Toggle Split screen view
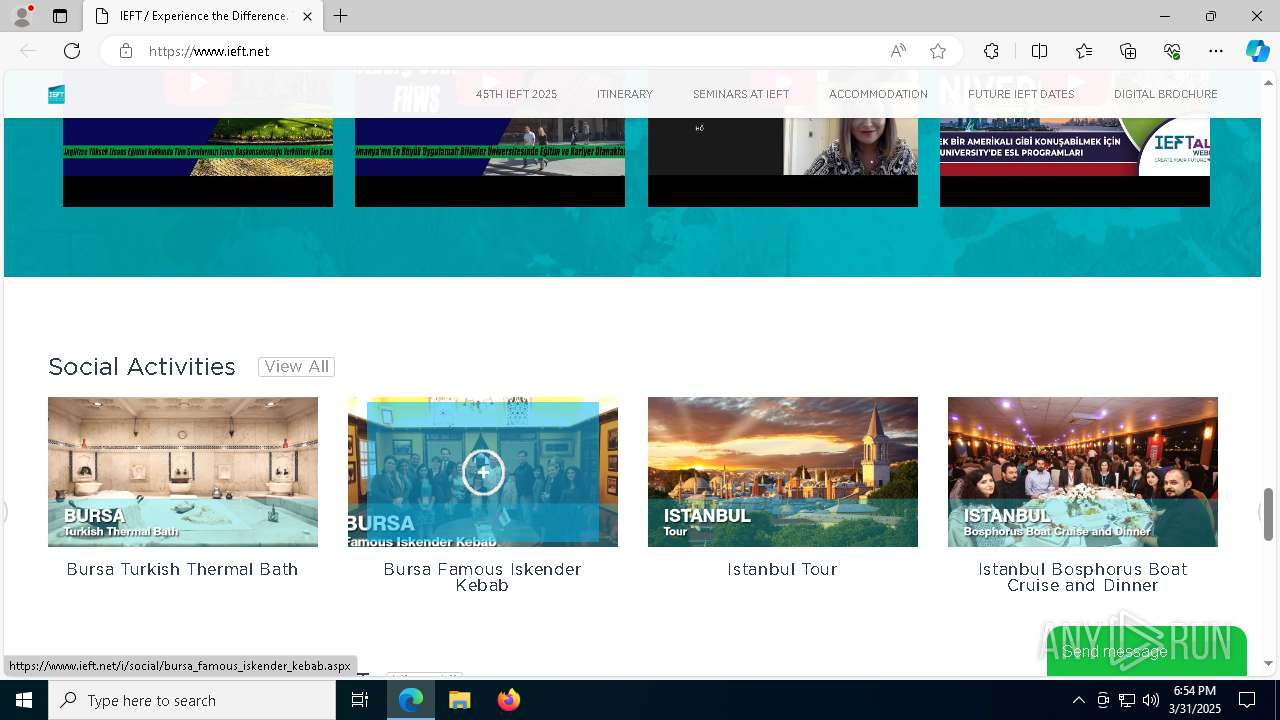This screenshot has height=720, width=1280. 1039,51
